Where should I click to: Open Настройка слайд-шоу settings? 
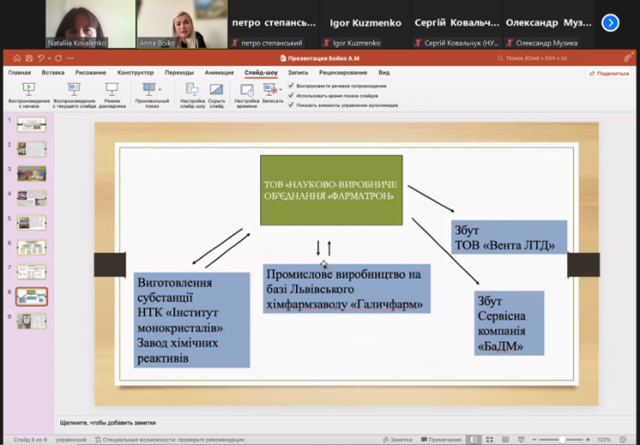192,95
